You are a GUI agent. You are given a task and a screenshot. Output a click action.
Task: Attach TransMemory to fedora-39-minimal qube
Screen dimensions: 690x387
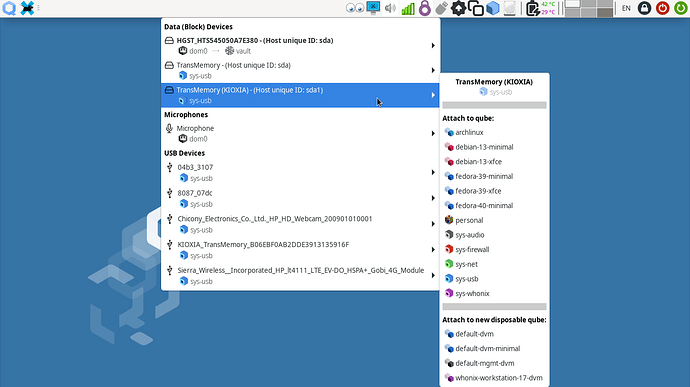point(494,176)
